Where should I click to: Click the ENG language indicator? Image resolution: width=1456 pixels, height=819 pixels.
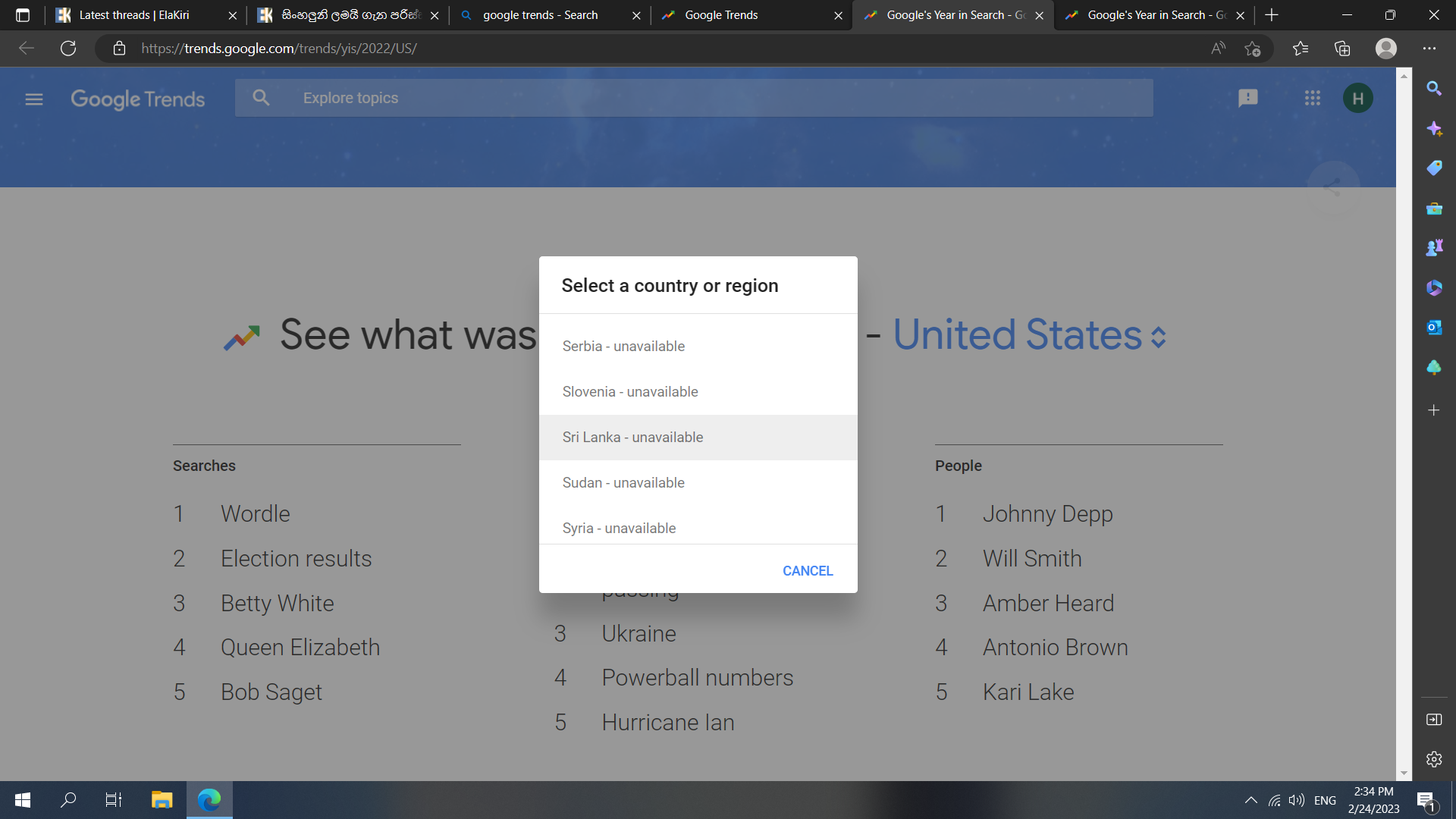pos(1325,801)
